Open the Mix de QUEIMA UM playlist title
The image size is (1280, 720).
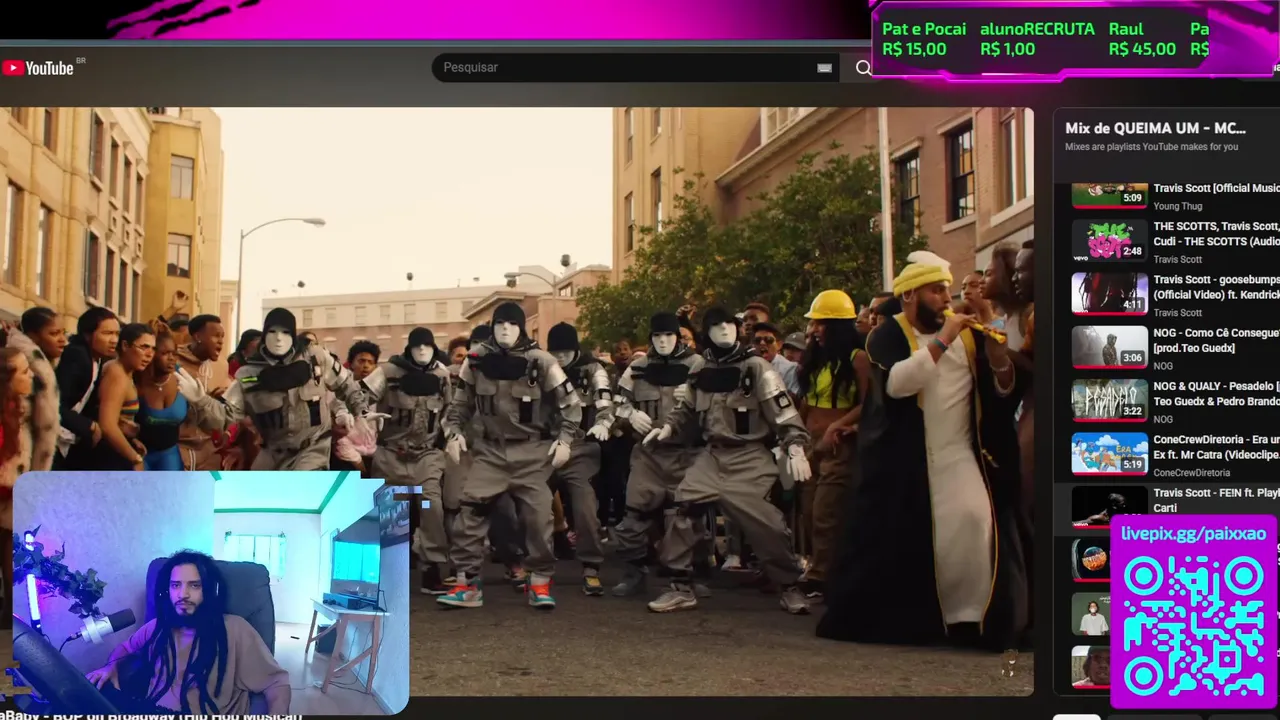(x=1155, y=128)
